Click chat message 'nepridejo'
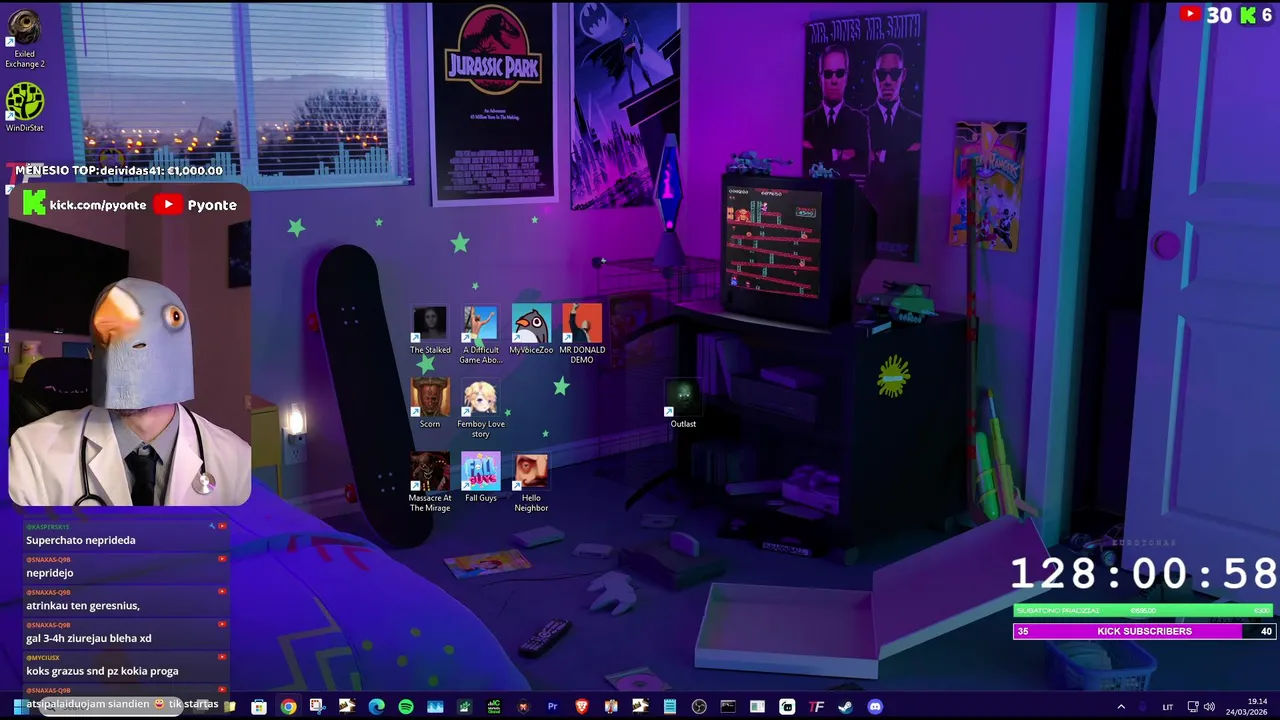 (50, 573)
